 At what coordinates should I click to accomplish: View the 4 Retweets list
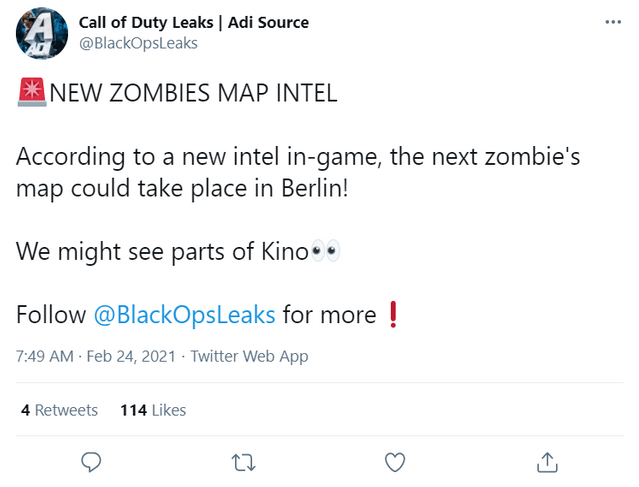point(59,410)
